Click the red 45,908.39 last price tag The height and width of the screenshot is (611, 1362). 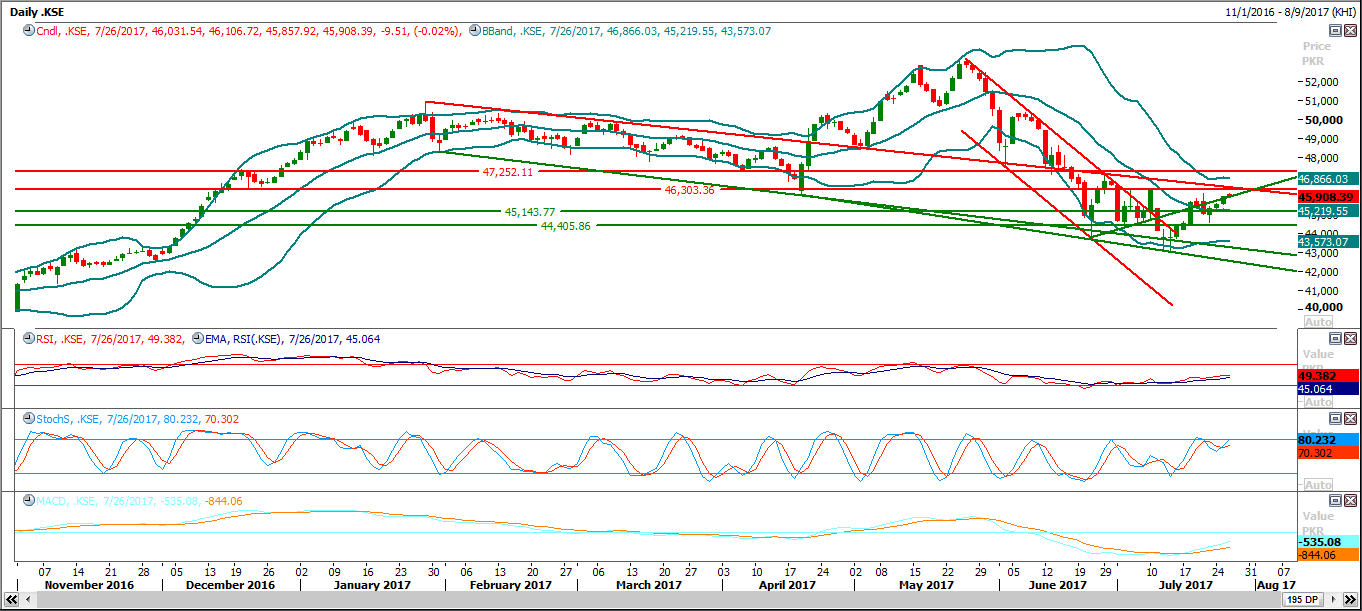point(1328,197)
